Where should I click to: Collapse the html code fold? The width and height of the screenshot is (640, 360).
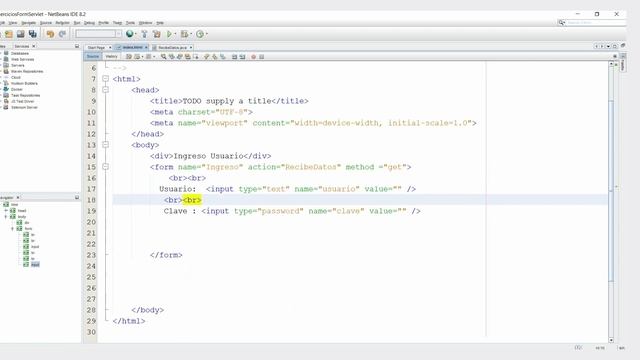[105, 79]
